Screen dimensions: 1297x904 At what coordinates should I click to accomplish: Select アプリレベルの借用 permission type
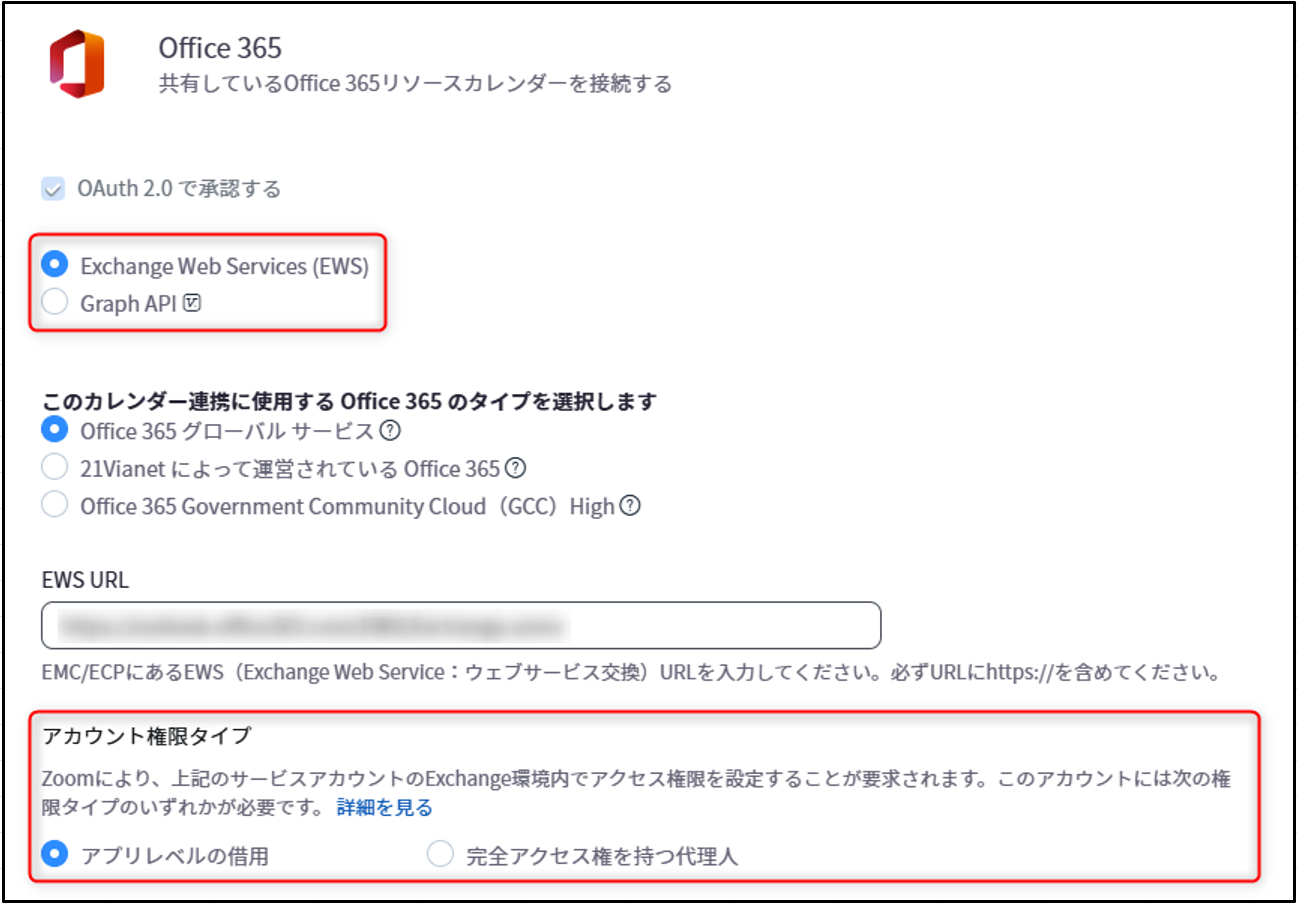click(x=55, y=855)
